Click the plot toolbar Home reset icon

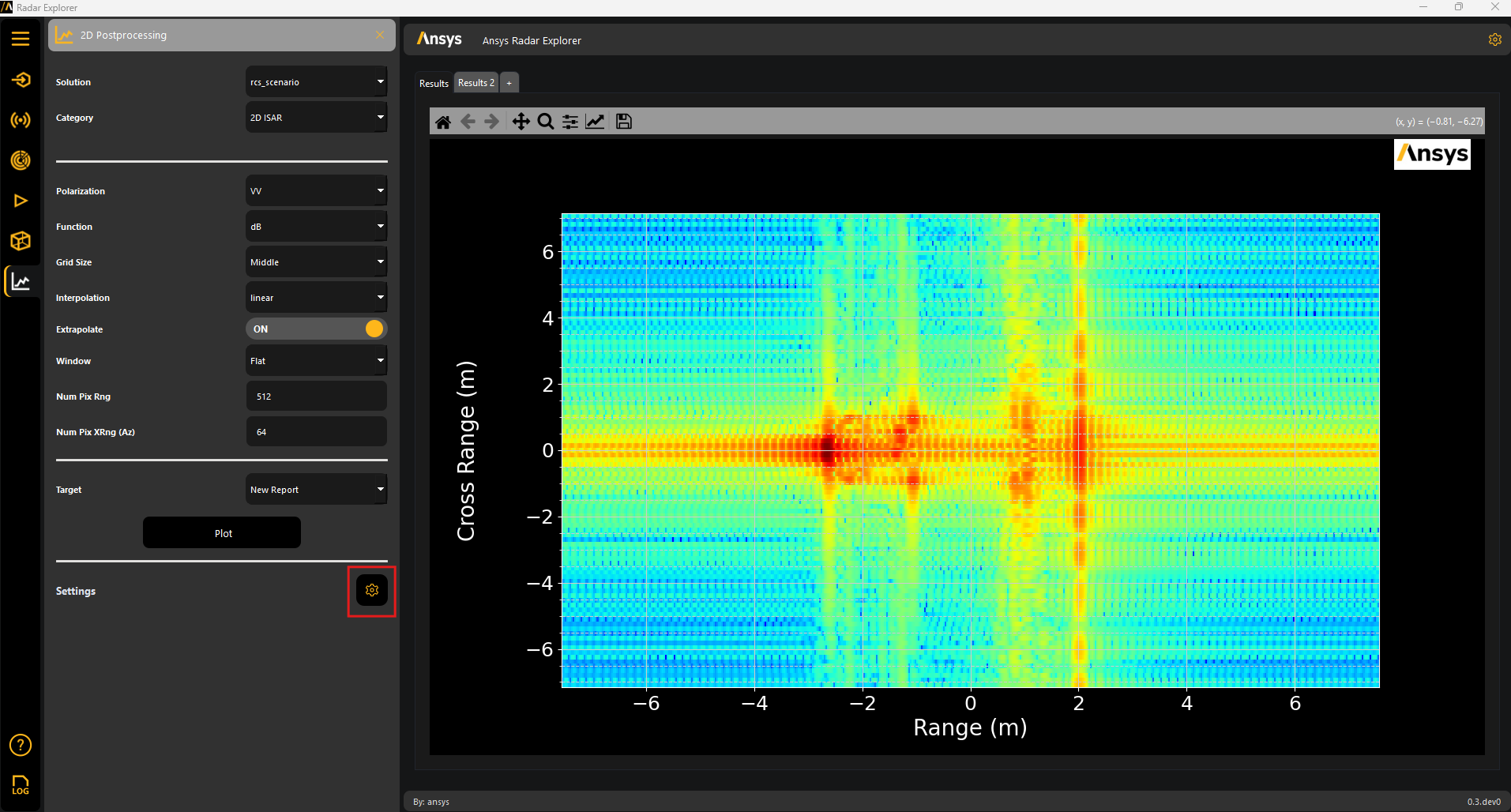[x=443, y=122]
